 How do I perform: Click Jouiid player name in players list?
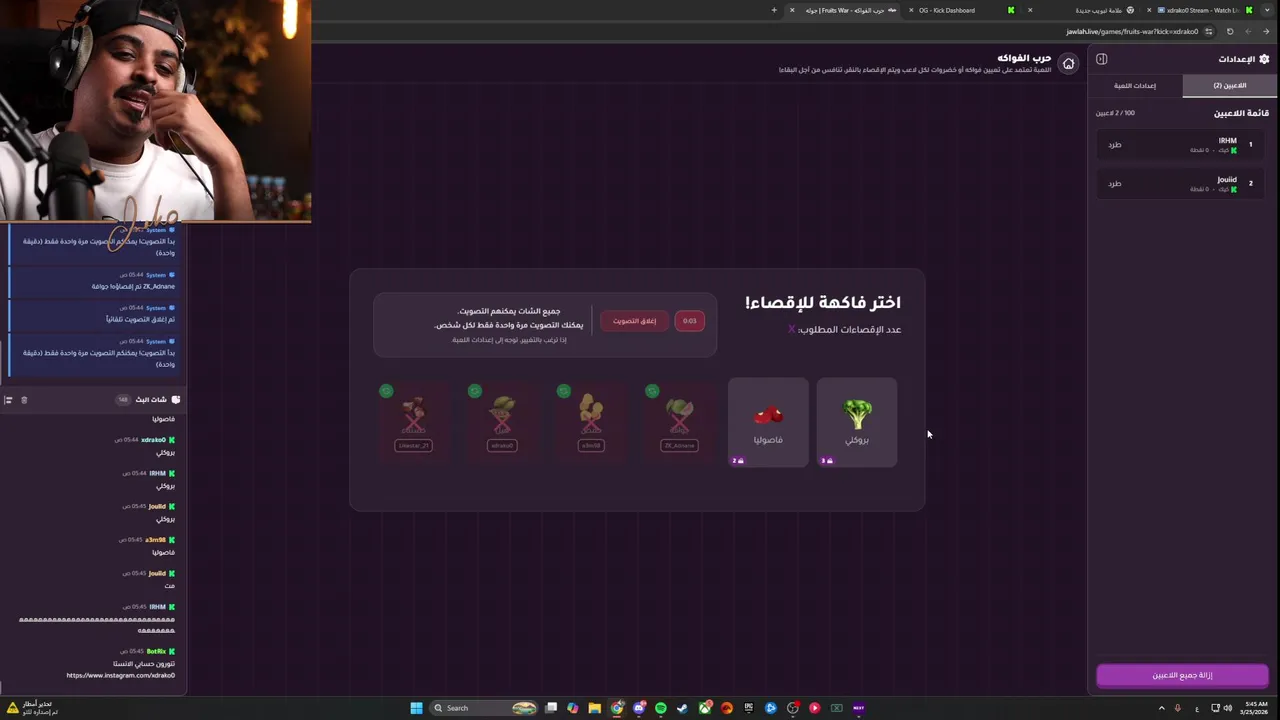coord(1226,180)
